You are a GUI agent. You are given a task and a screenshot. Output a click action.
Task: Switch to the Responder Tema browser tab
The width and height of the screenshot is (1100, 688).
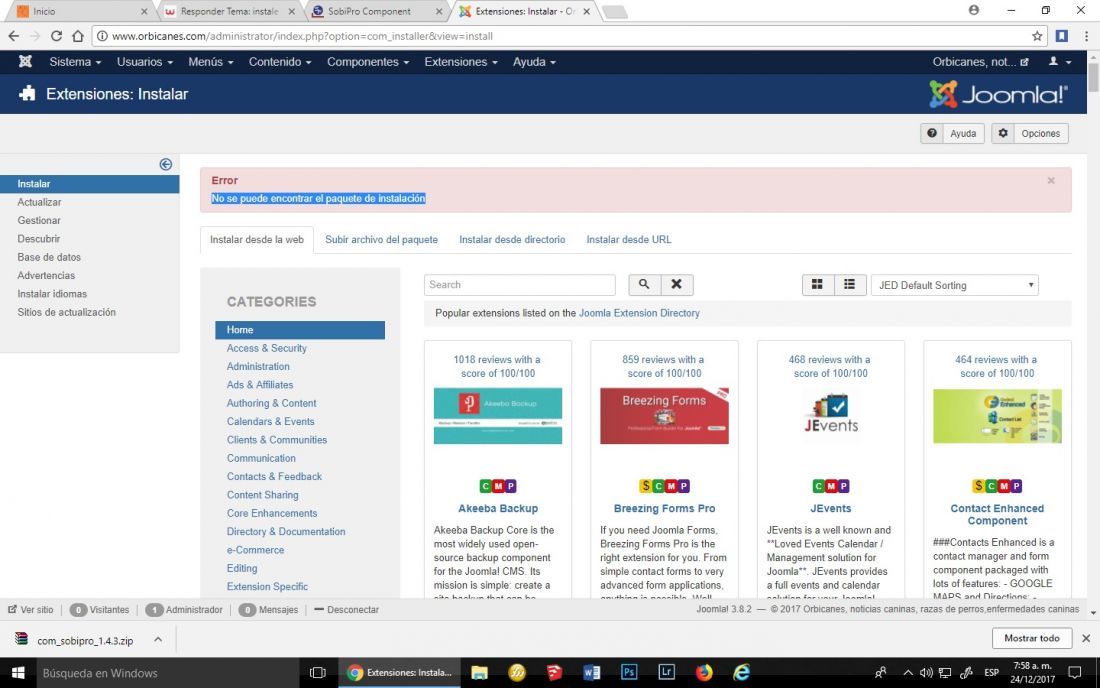229,11
